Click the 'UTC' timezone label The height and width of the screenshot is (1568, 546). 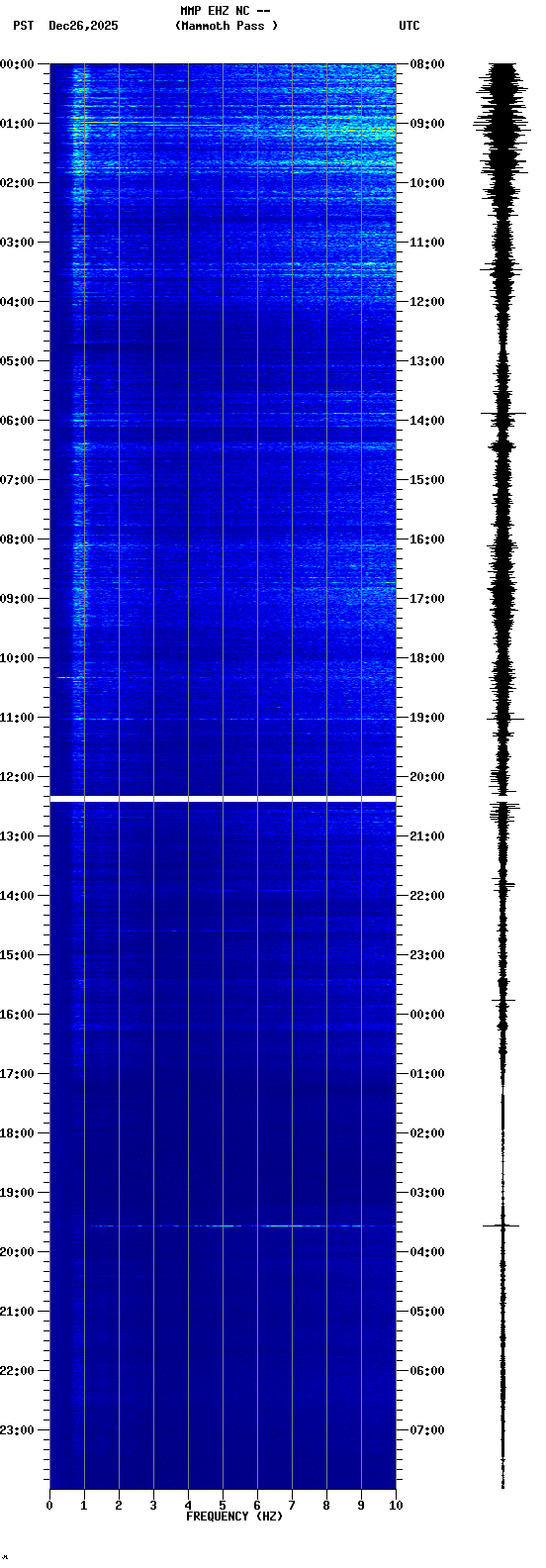click(409, 26)
